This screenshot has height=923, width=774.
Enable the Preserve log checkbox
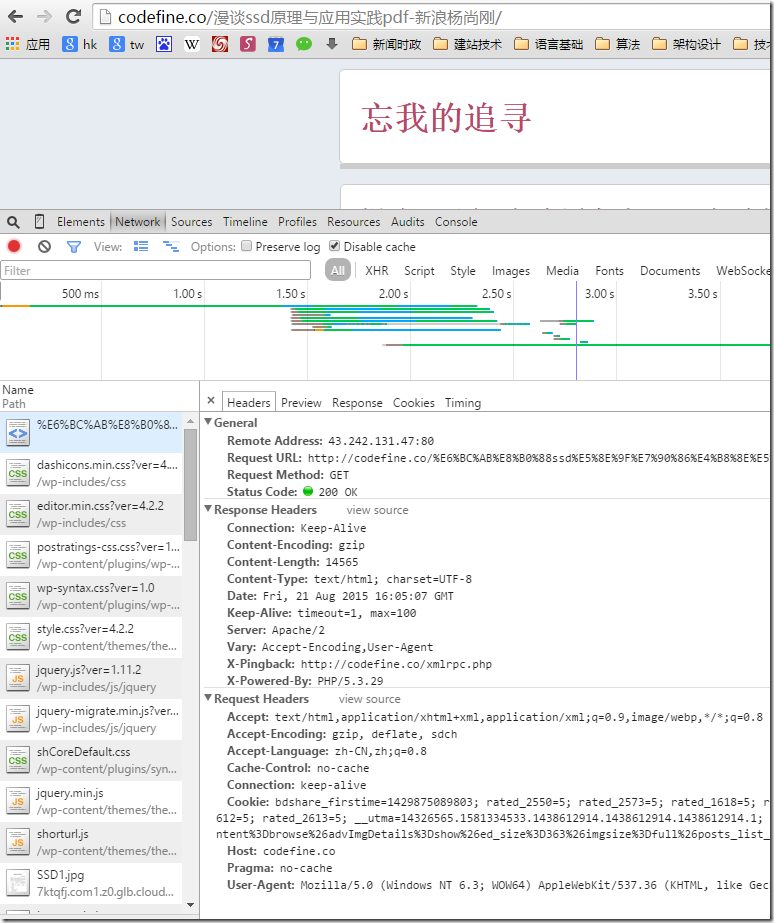247,247
